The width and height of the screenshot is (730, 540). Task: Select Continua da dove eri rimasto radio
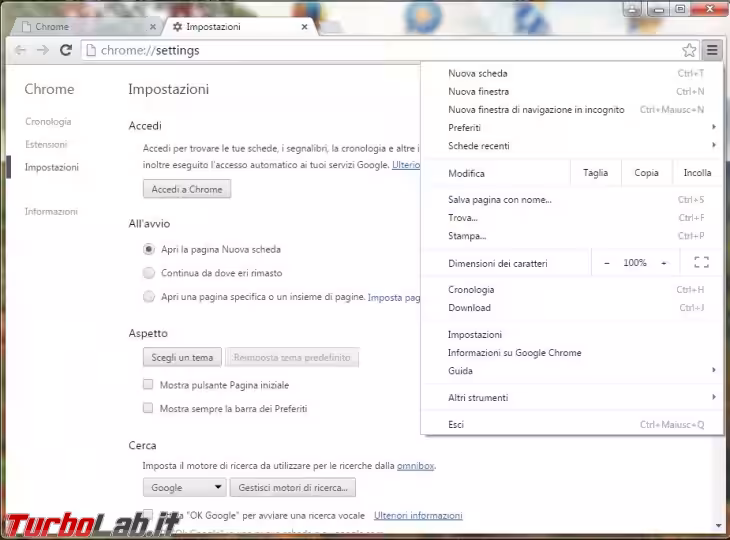(149, 273)
